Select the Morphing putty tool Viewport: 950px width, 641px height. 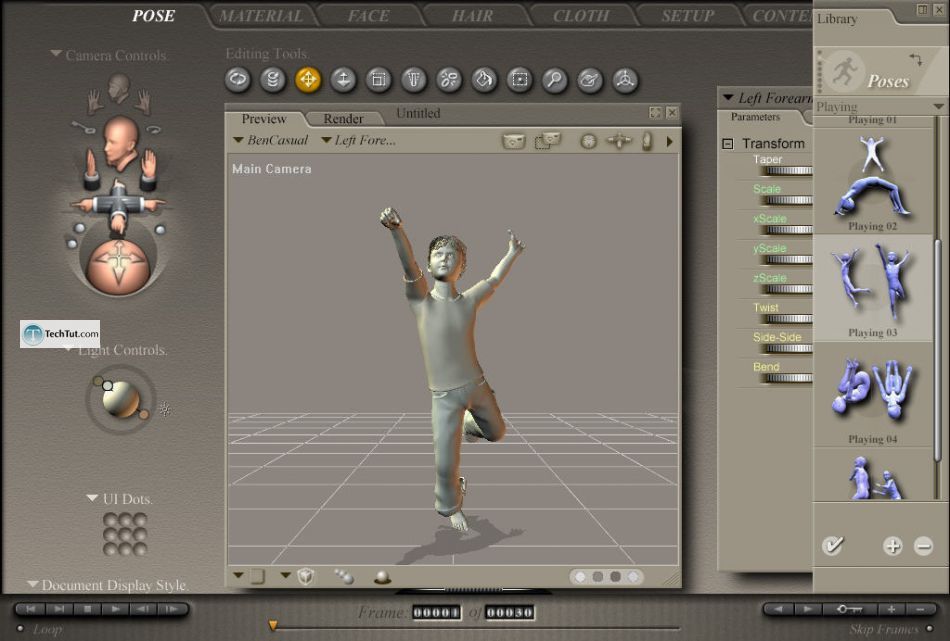(x=590, y=79)
